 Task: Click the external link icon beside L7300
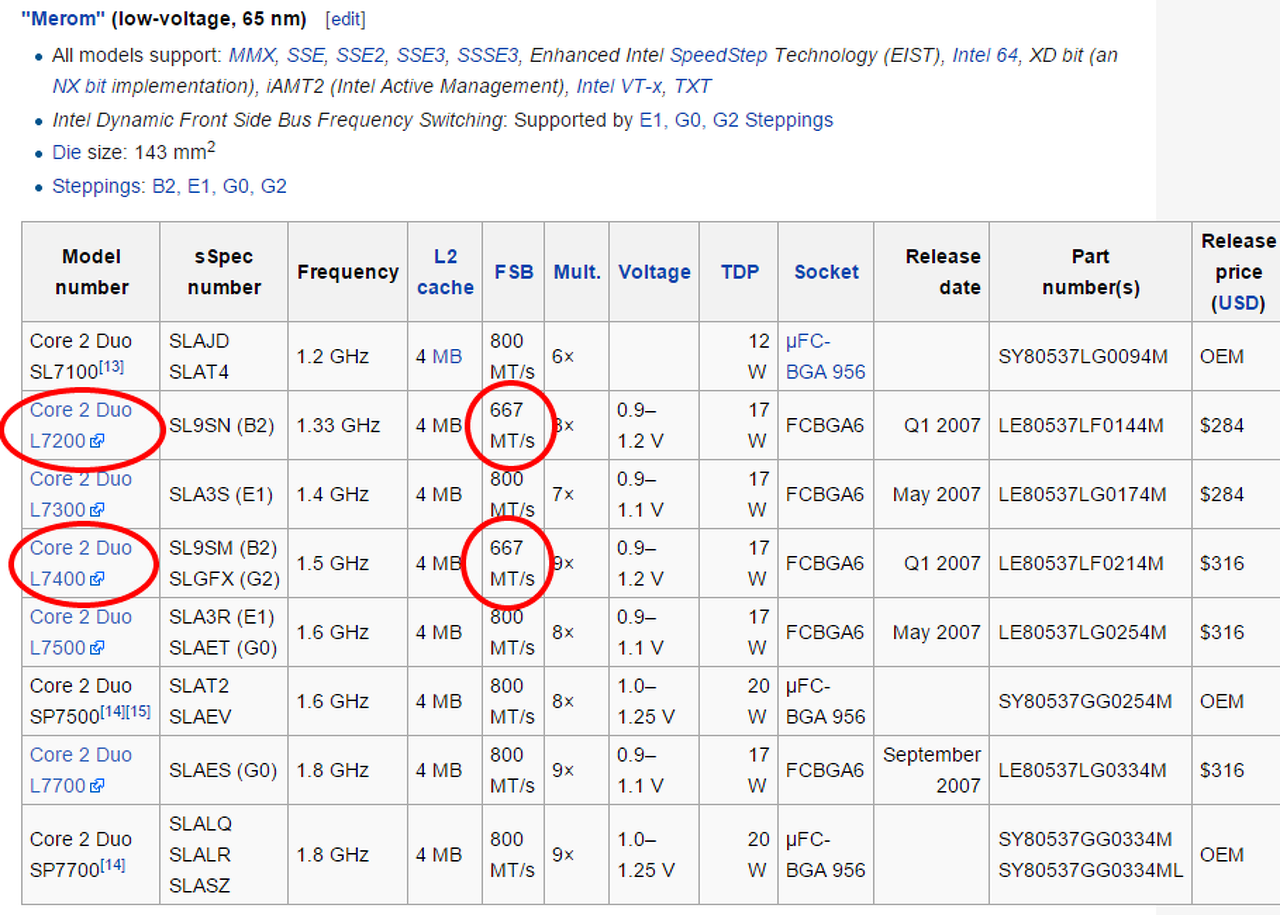point(97,510)
